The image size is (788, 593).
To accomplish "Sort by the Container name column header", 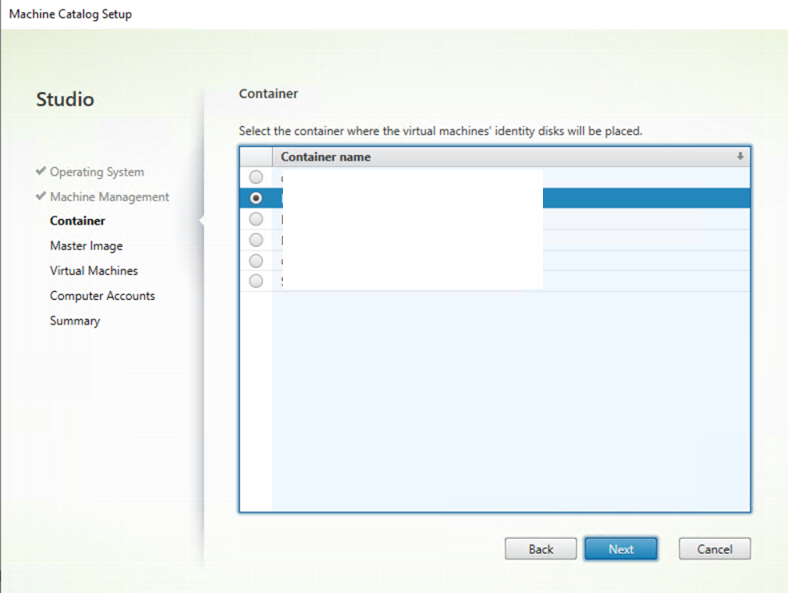I will [326, 157].
